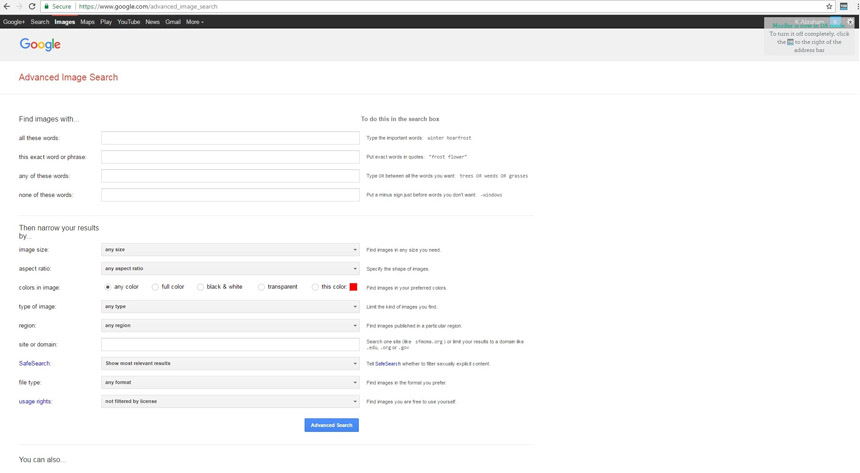Click the address bar URL
Screen dimensions: 860x473
(148, 7)
